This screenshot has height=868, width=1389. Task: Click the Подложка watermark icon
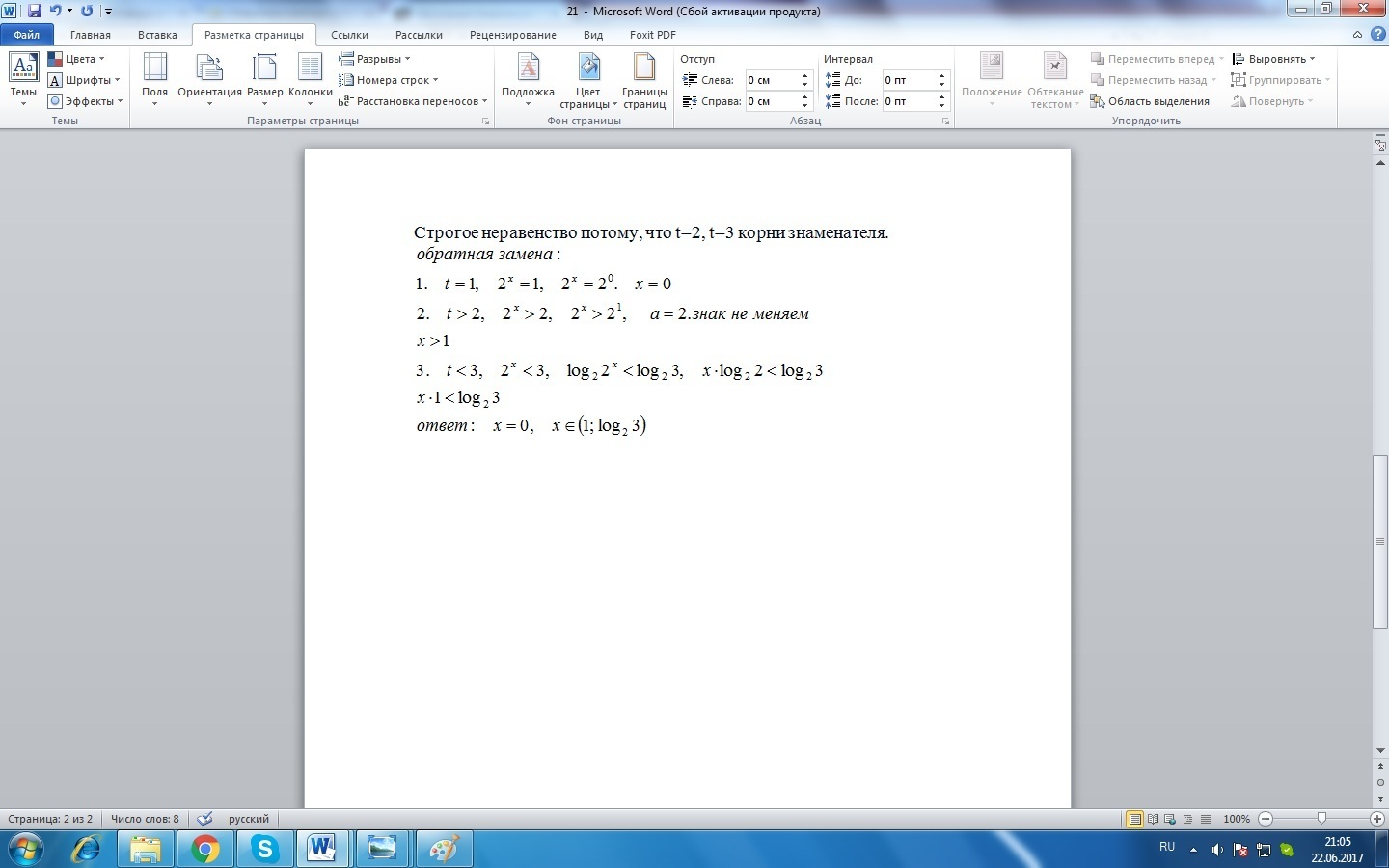click(528, 68)
